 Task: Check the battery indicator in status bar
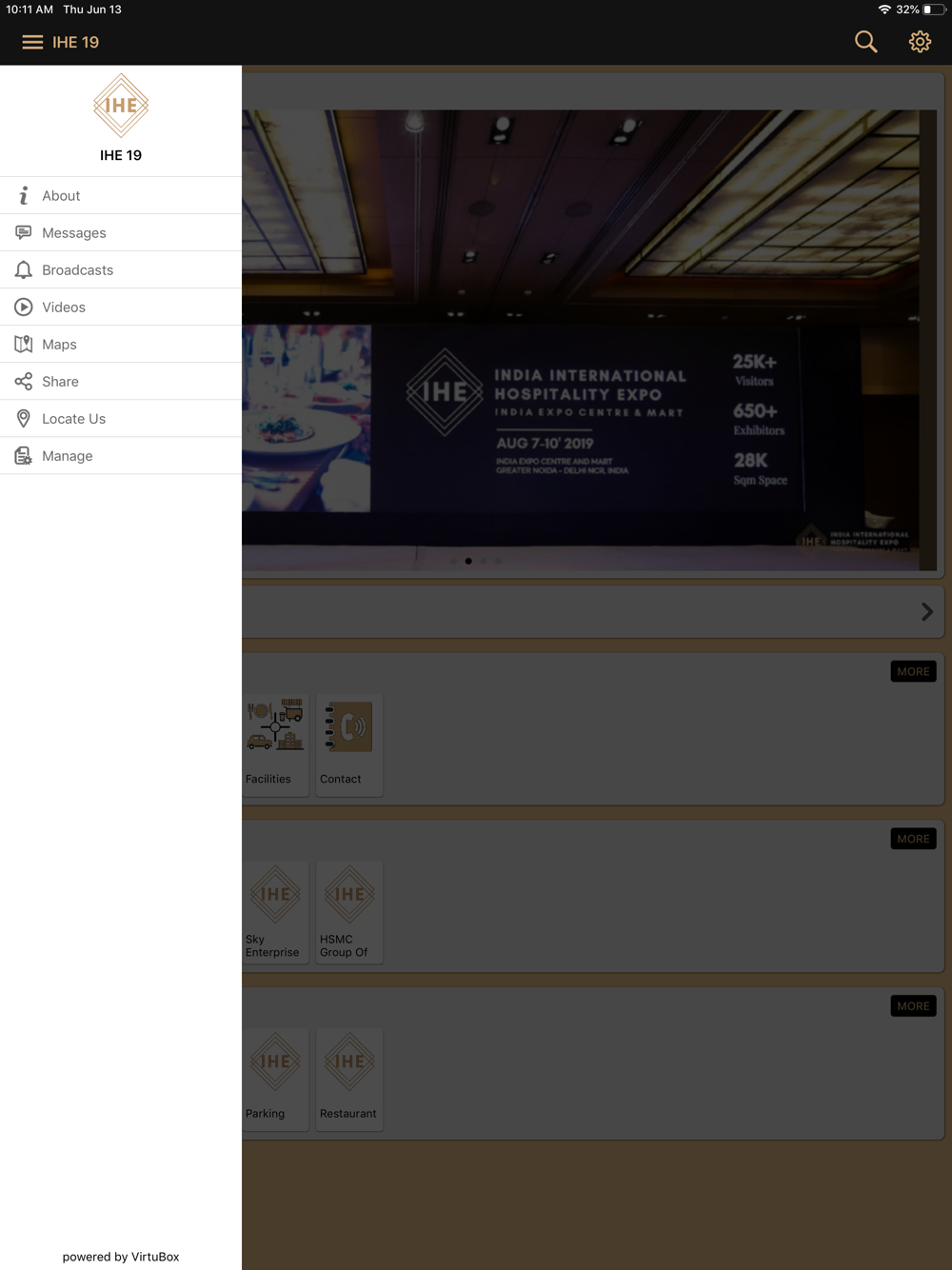pos(934,10)
